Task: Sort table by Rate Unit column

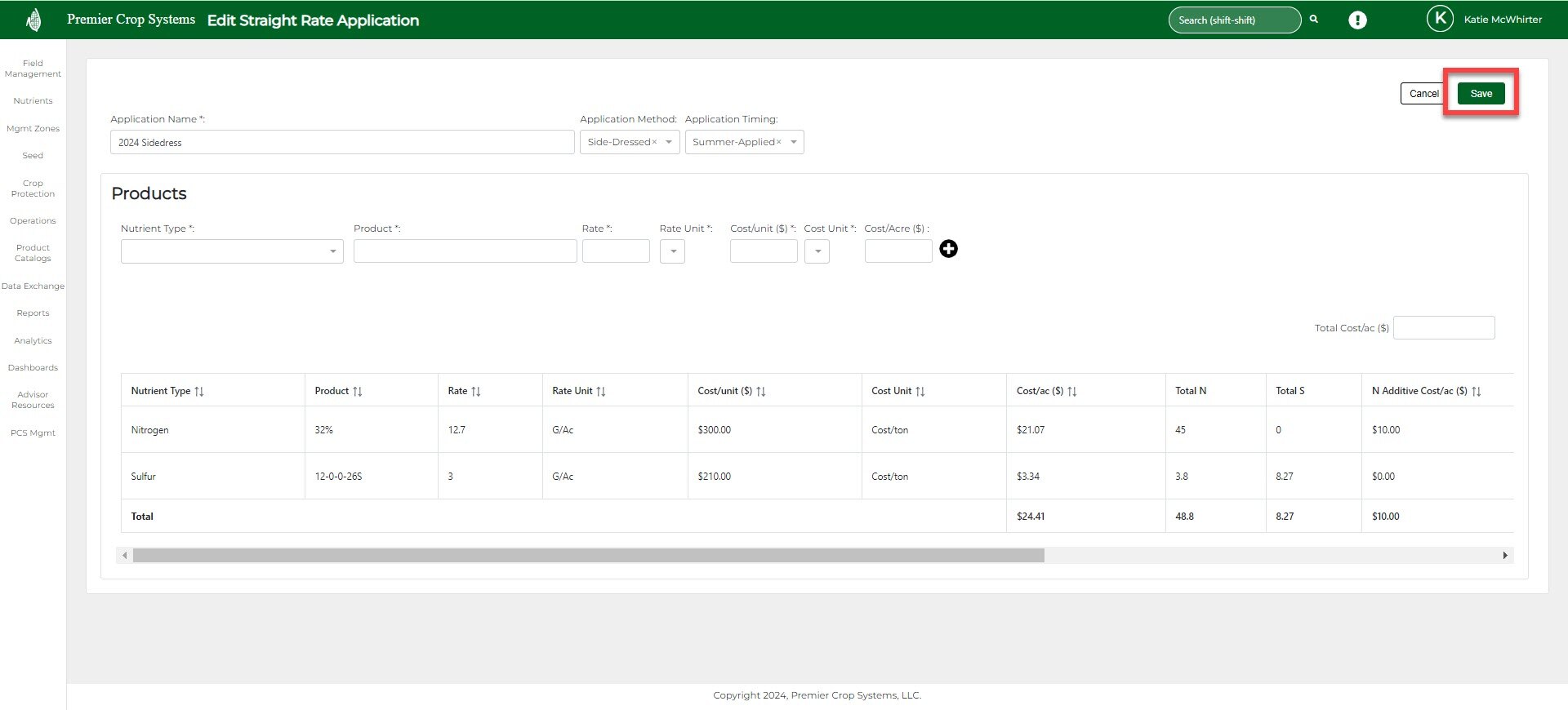Action: [601, 392]
